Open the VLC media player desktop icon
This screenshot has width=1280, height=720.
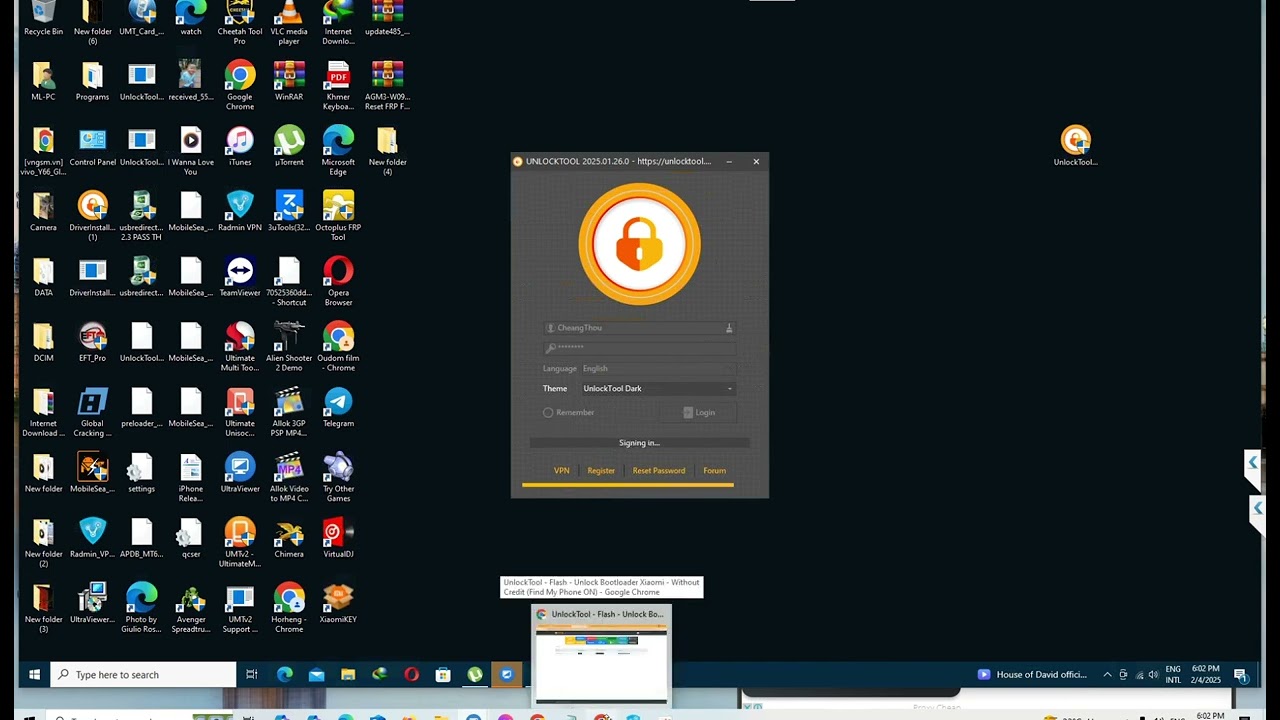(x=289, y=23)
